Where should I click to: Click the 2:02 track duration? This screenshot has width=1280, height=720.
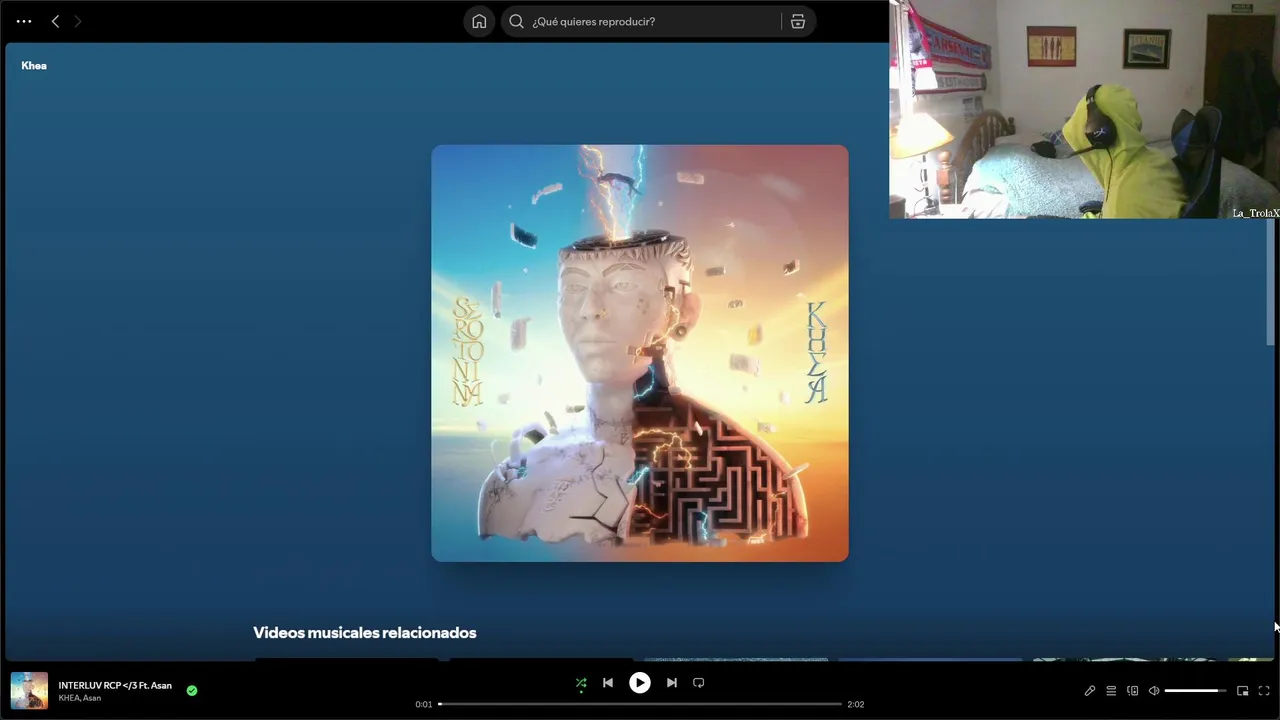[855, 704]
